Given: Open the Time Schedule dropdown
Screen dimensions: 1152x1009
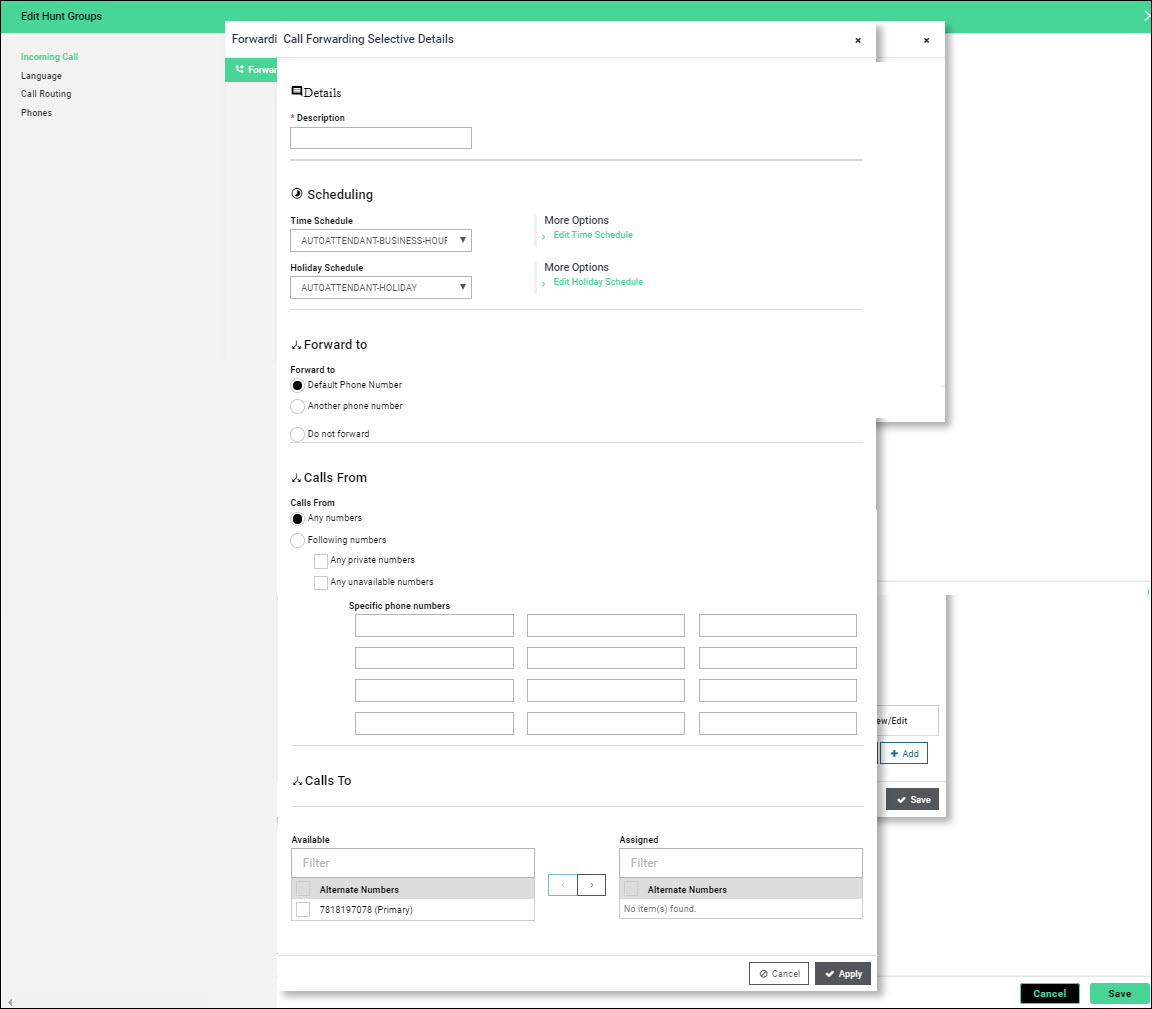Looking at the screenshot, I should pos(381,241).
